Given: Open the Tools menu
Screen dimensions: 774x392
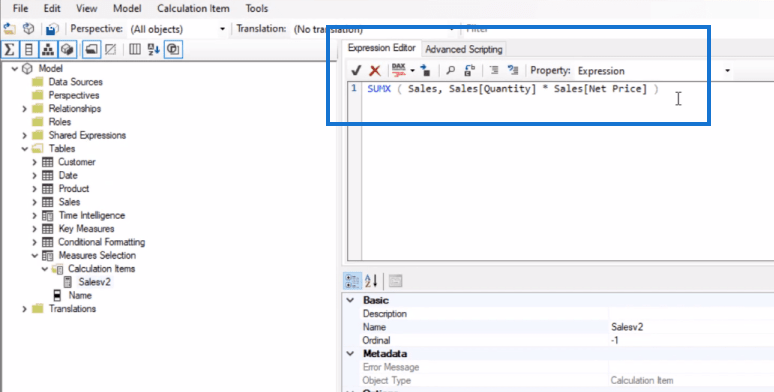Looking at the screenshot, I should pos(257,8).
